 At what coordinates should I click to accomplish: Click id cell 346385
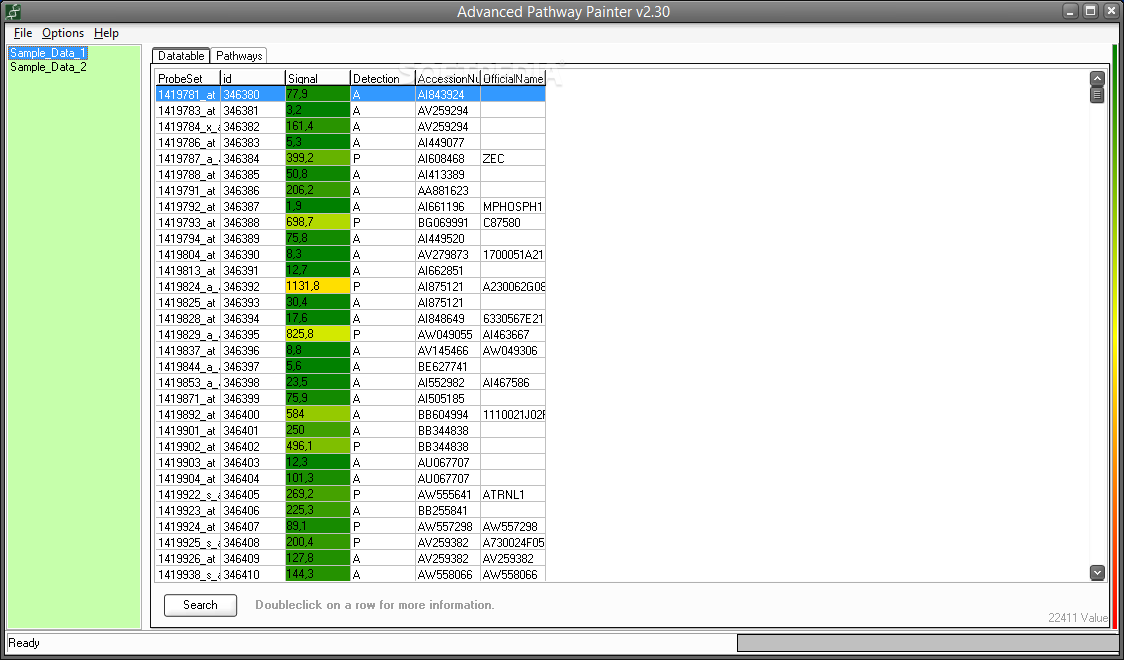pos(252,175)
